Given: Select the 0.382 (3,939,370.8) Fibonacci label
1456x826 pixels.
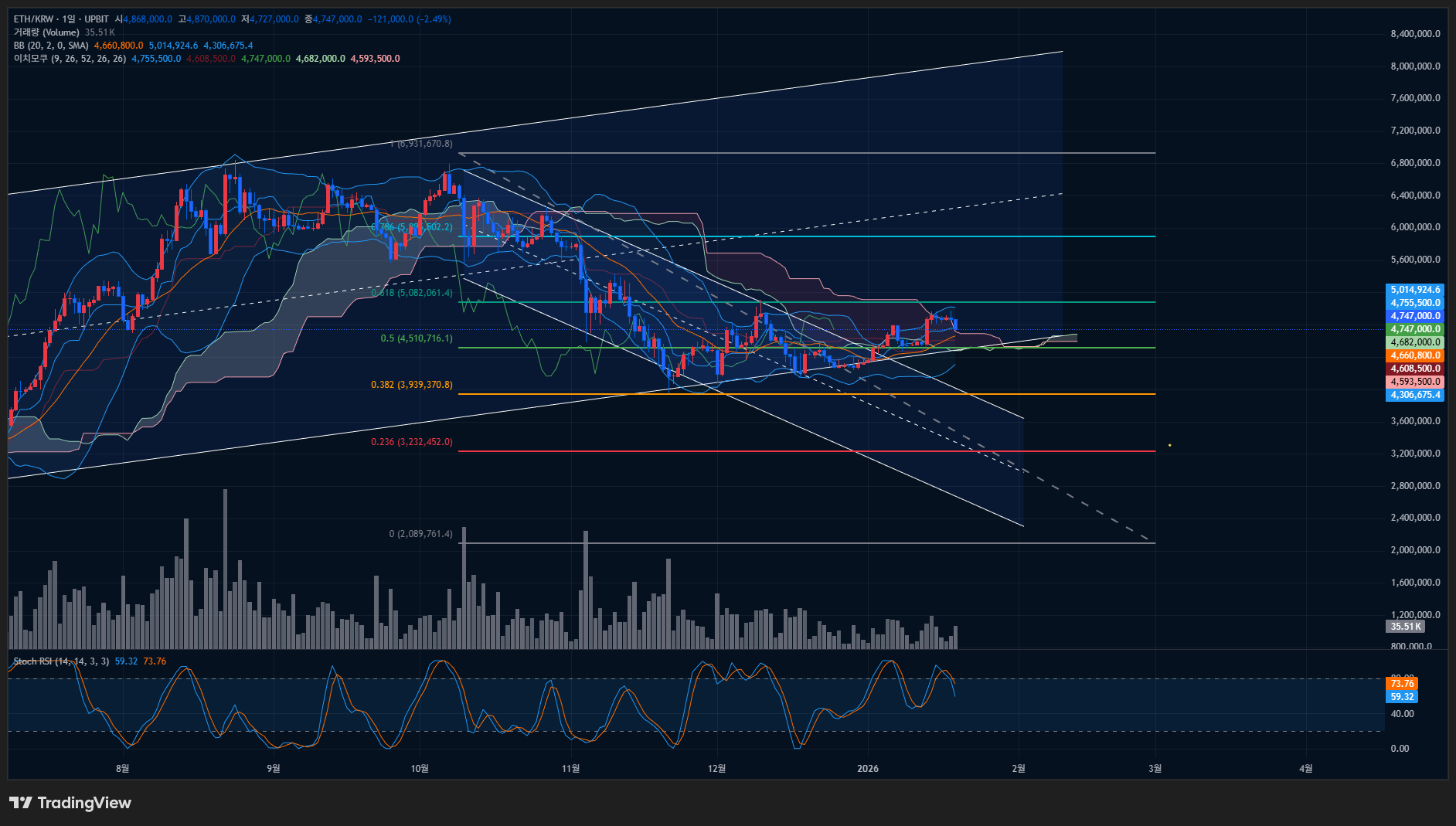Looking at the screenshot, I should pos(412,385).
